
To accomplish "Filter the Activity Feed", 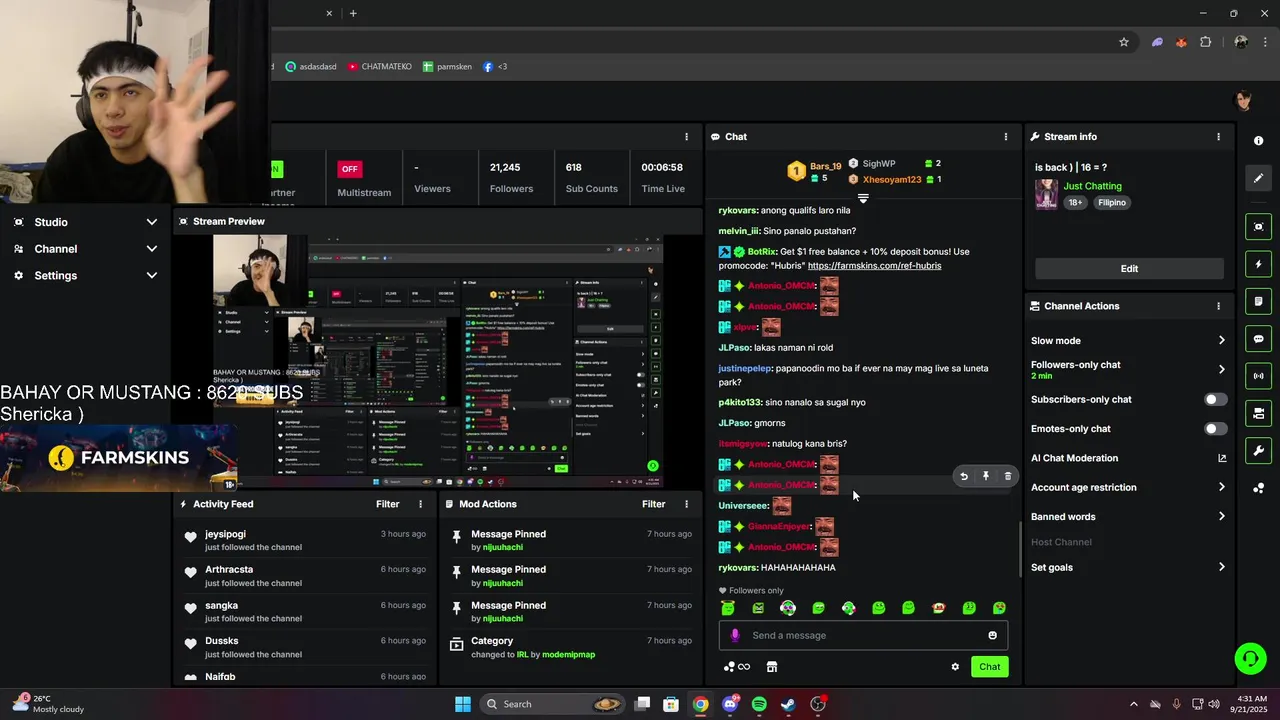I will pos(388,504).
